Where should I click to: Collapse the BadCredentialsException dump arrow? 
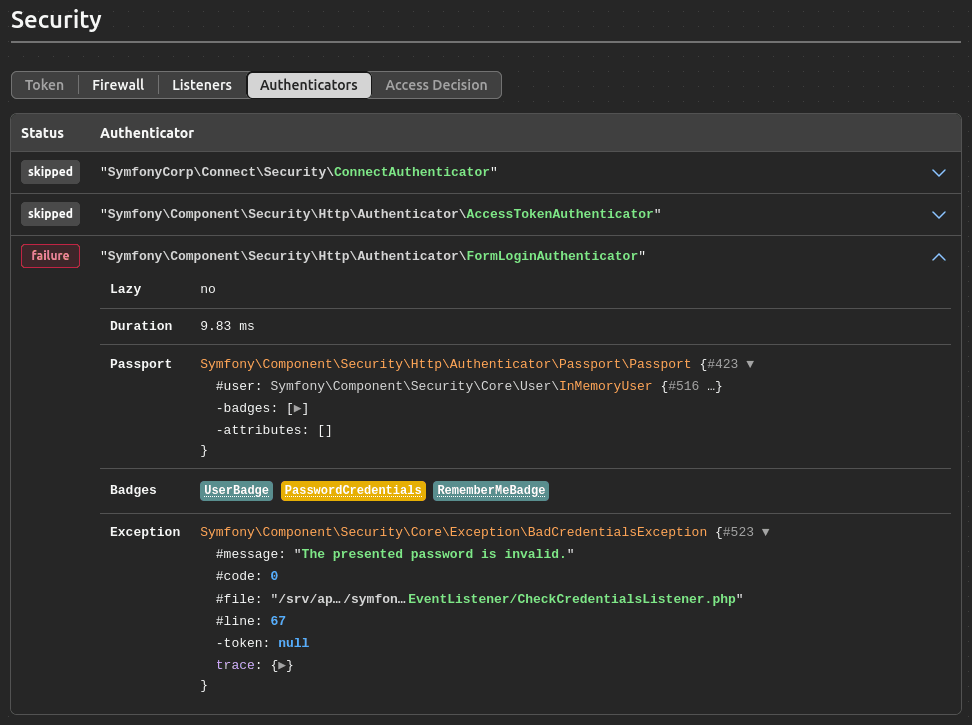(766, 532)
